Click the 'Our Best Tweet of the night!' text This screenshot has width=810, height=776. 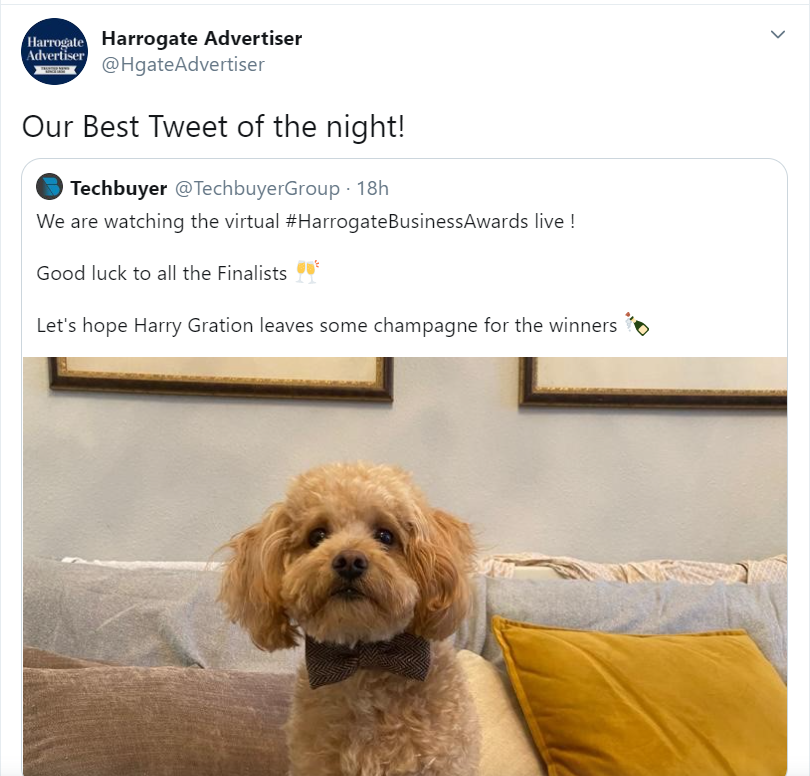(x=213, y=127)
